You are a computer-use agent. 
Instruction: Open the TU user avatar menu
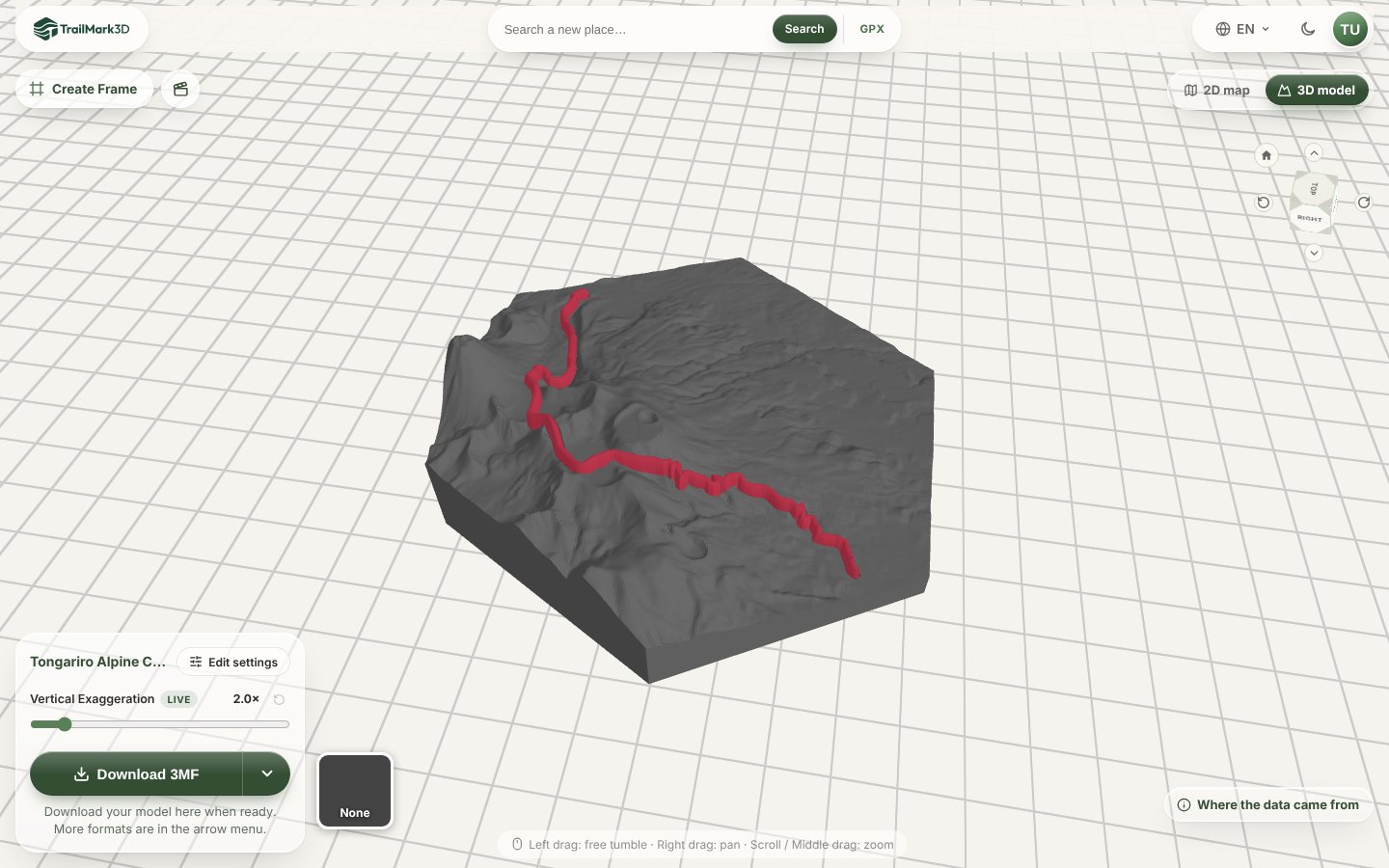[x=1350, y=29]
